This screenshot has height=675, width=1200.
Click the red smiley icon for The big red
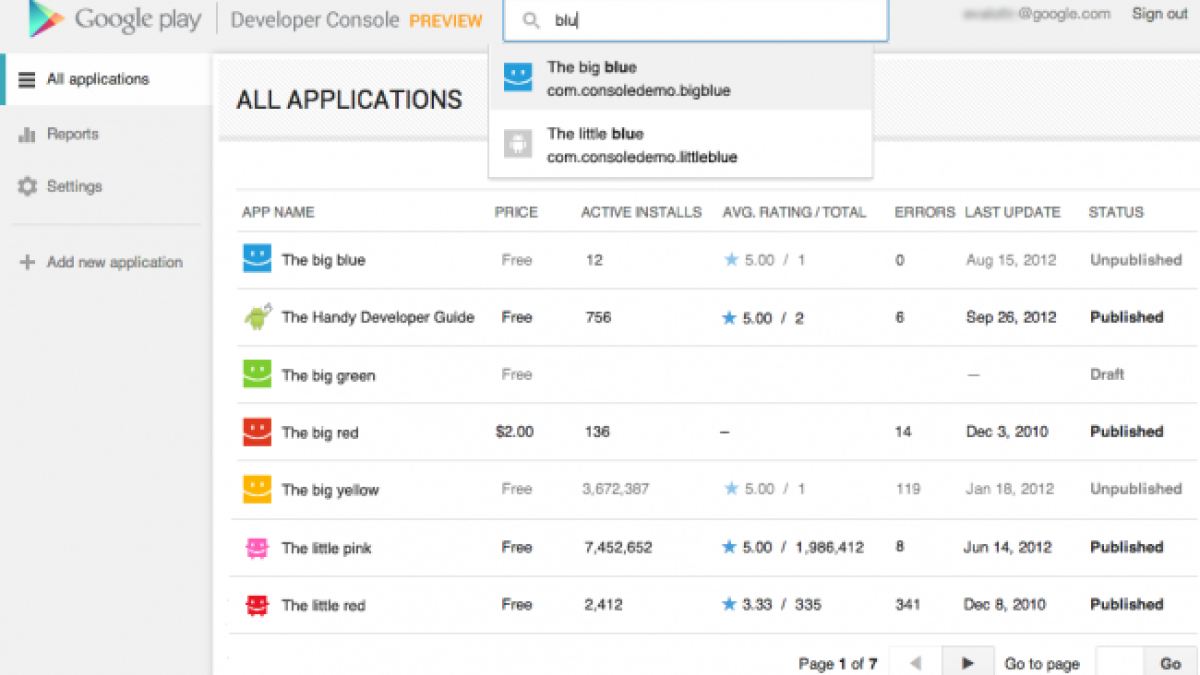(257, 432)
